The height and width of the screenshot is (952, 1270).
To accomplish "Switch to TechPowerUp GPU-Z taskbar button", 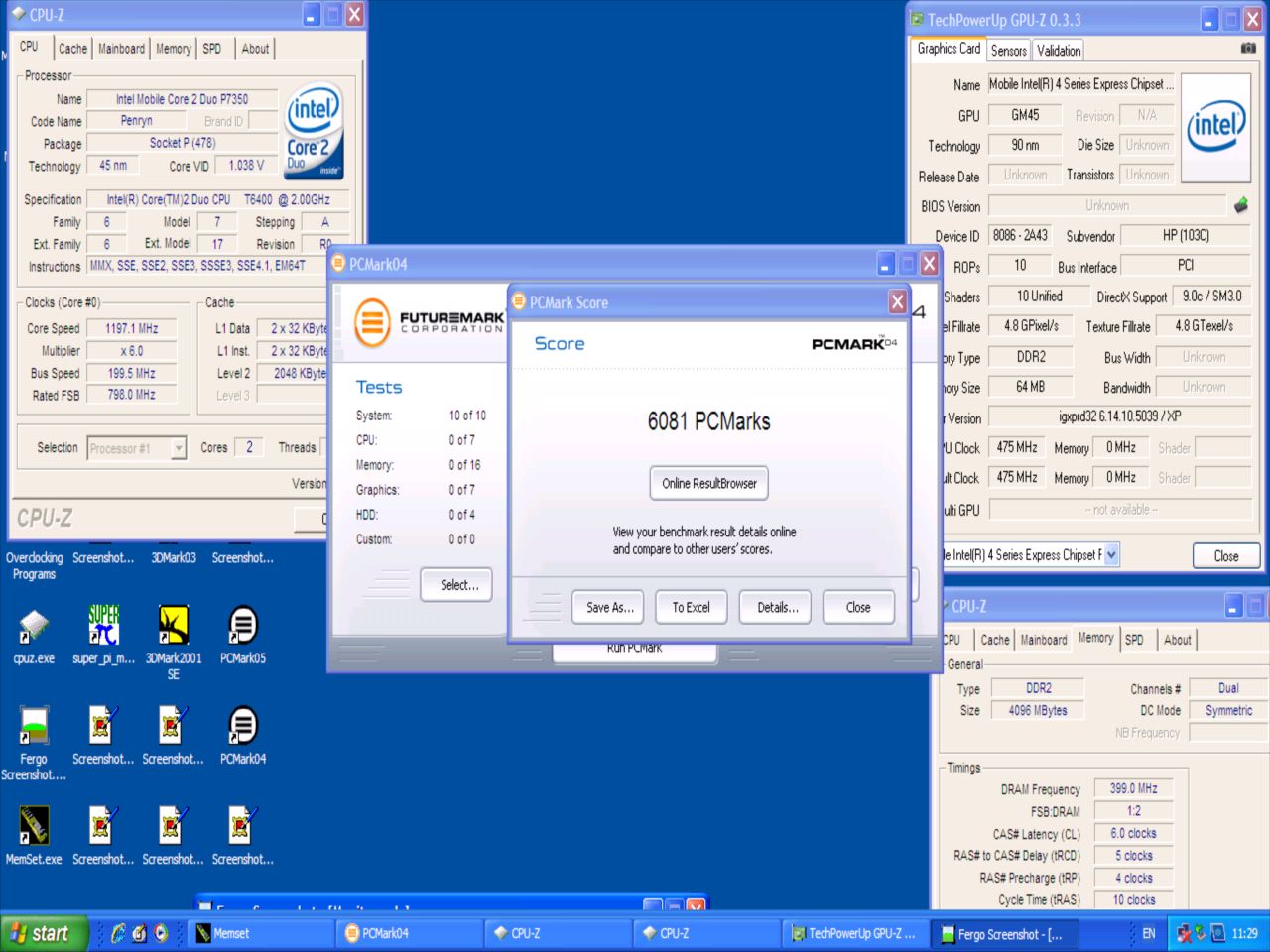I will [x=856, y=933].
